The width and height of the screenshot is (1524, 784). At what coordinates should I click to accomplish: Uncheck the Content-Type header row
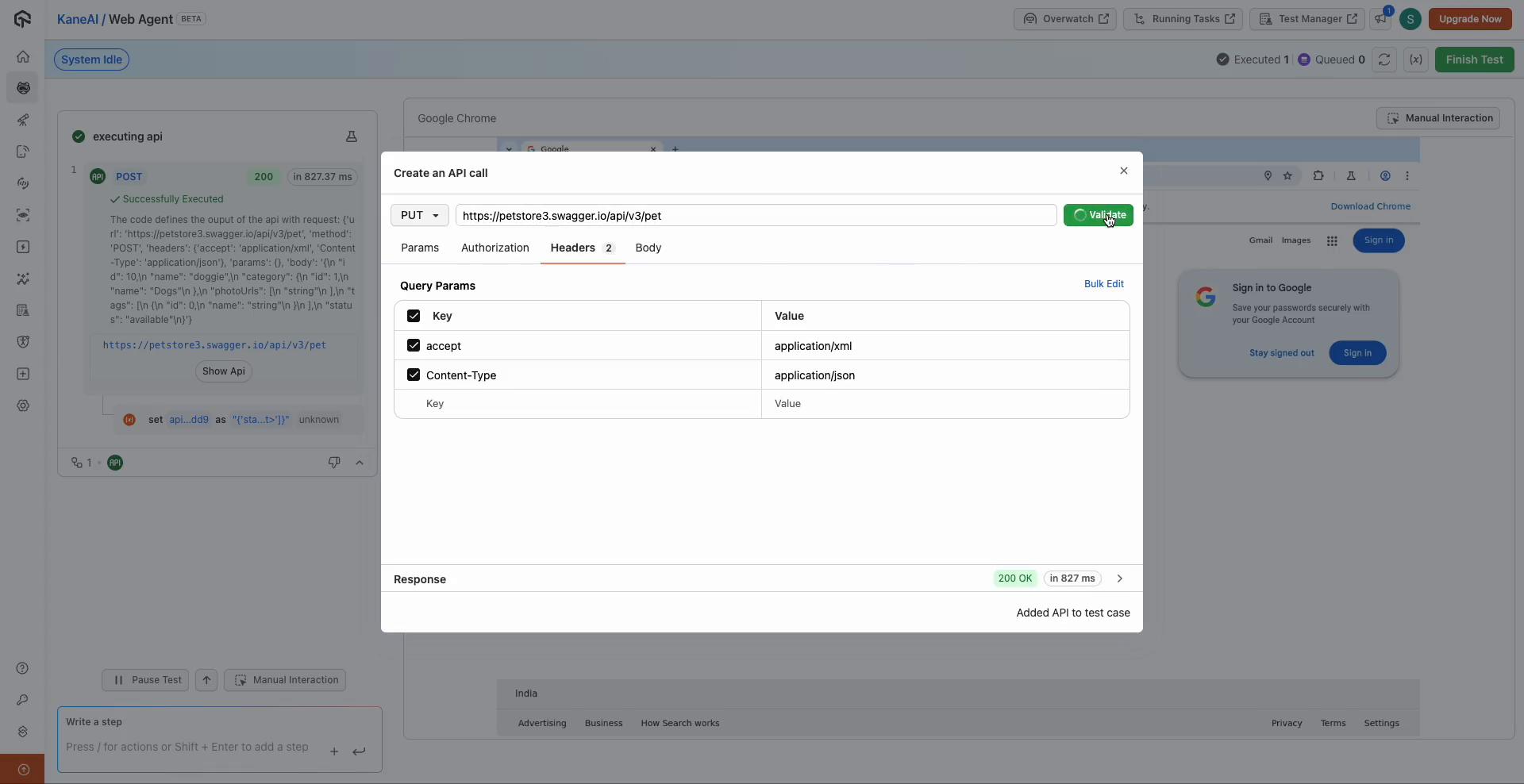[x=414, y=375]
